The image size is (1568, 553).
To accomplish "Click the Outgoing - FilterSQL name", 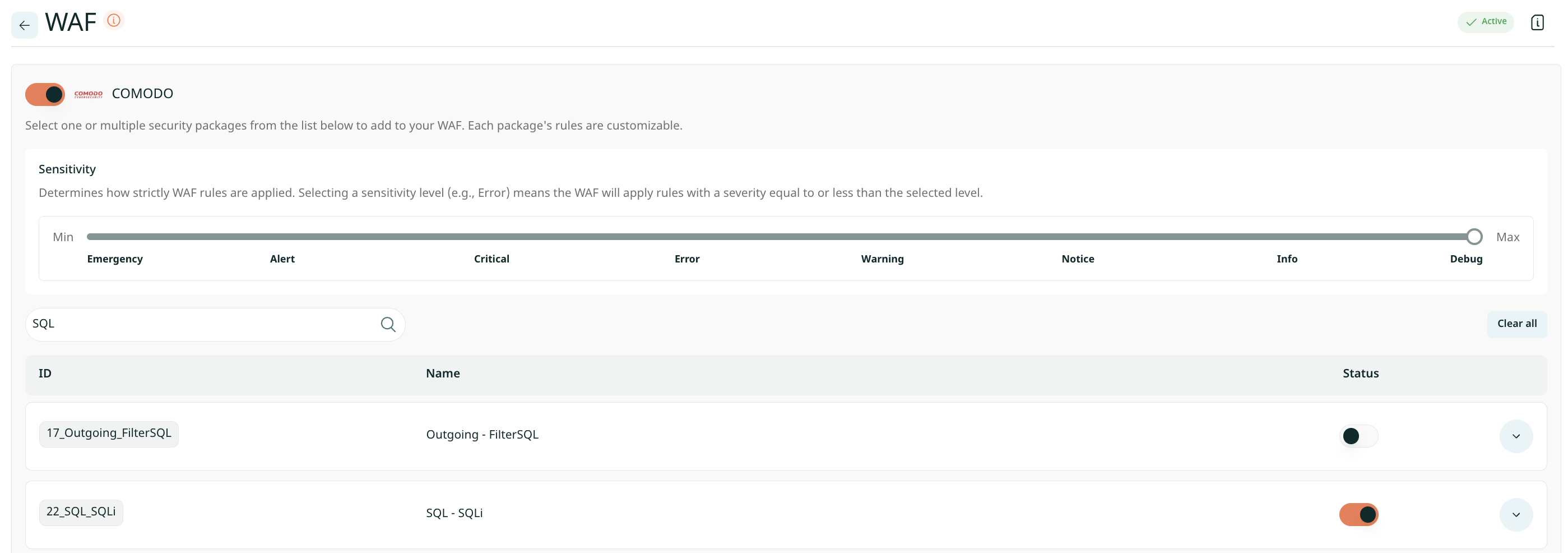I will coord(482,435).
